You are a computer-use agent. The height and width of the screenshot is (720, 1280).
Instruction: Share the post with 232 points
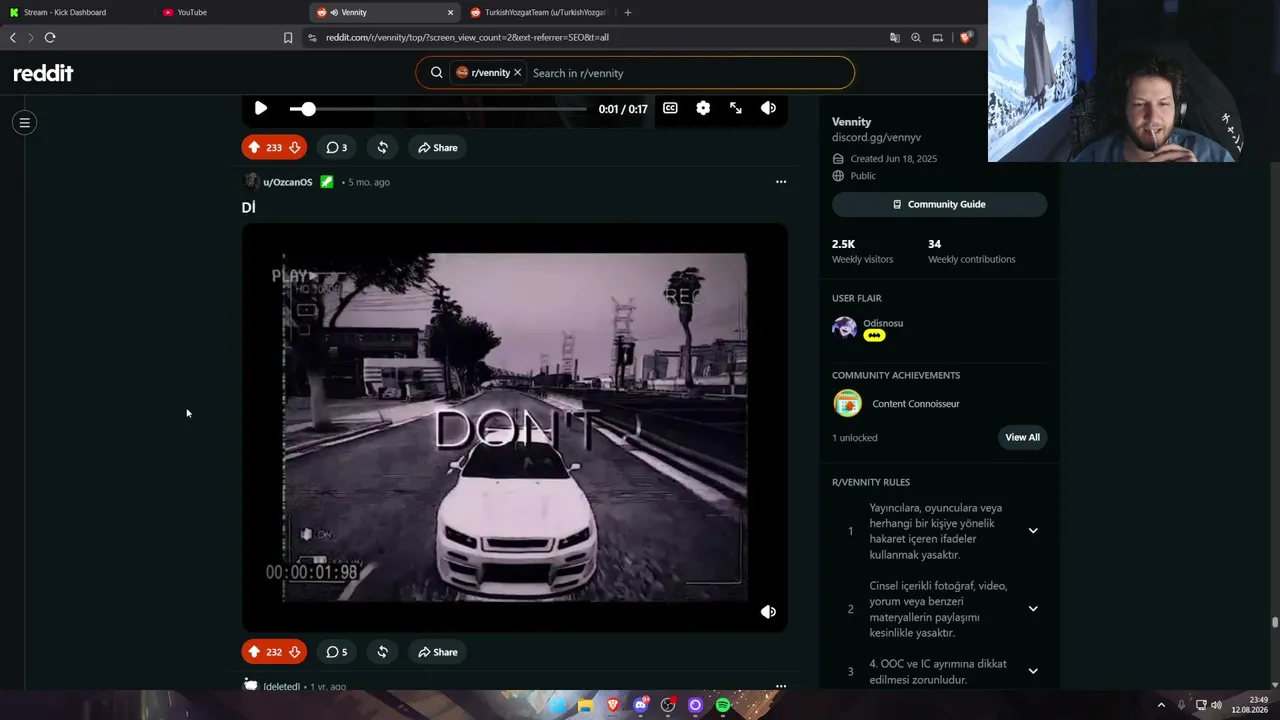tap(437, 652)
